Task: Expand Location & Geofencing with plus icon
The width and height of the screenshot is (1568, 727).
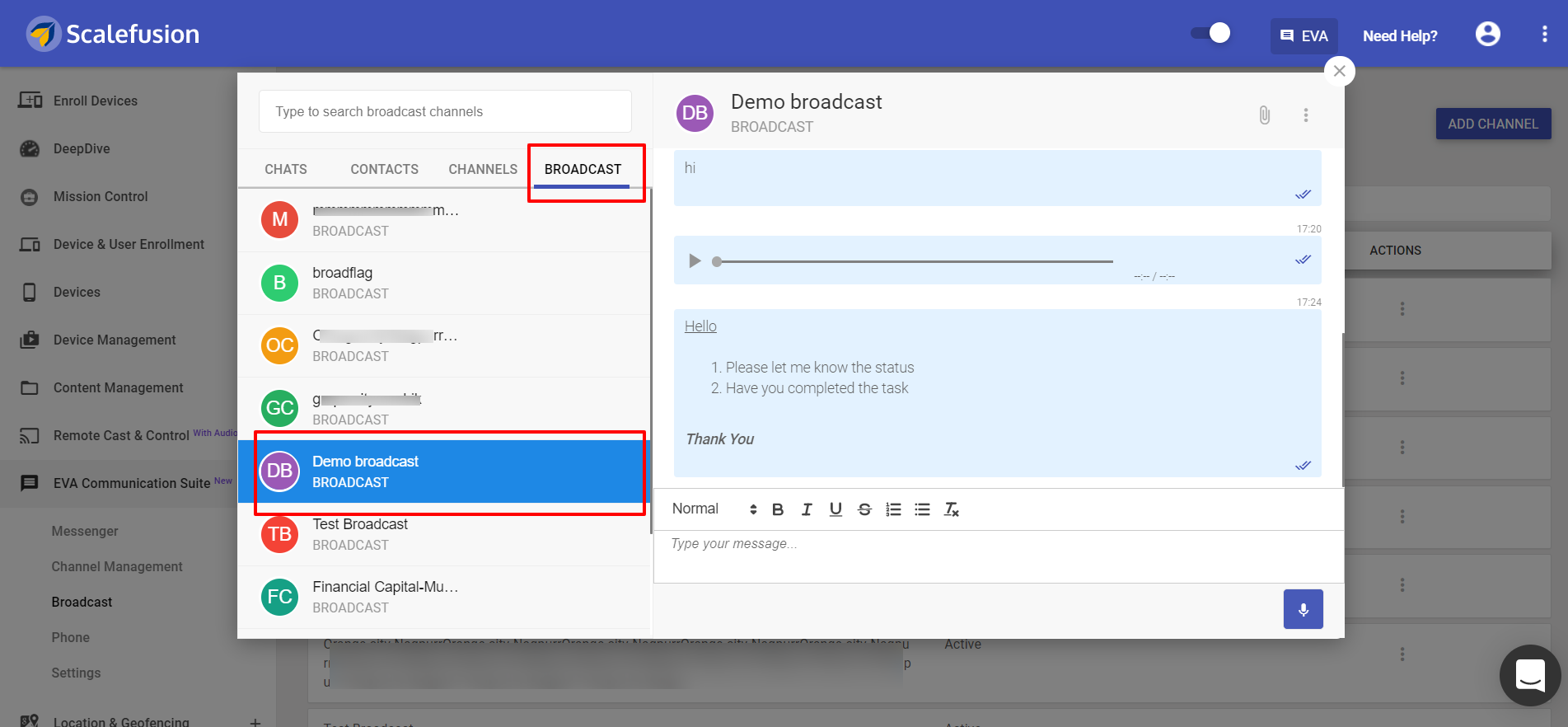Action: pyautogui.click(x=255, y=722)
